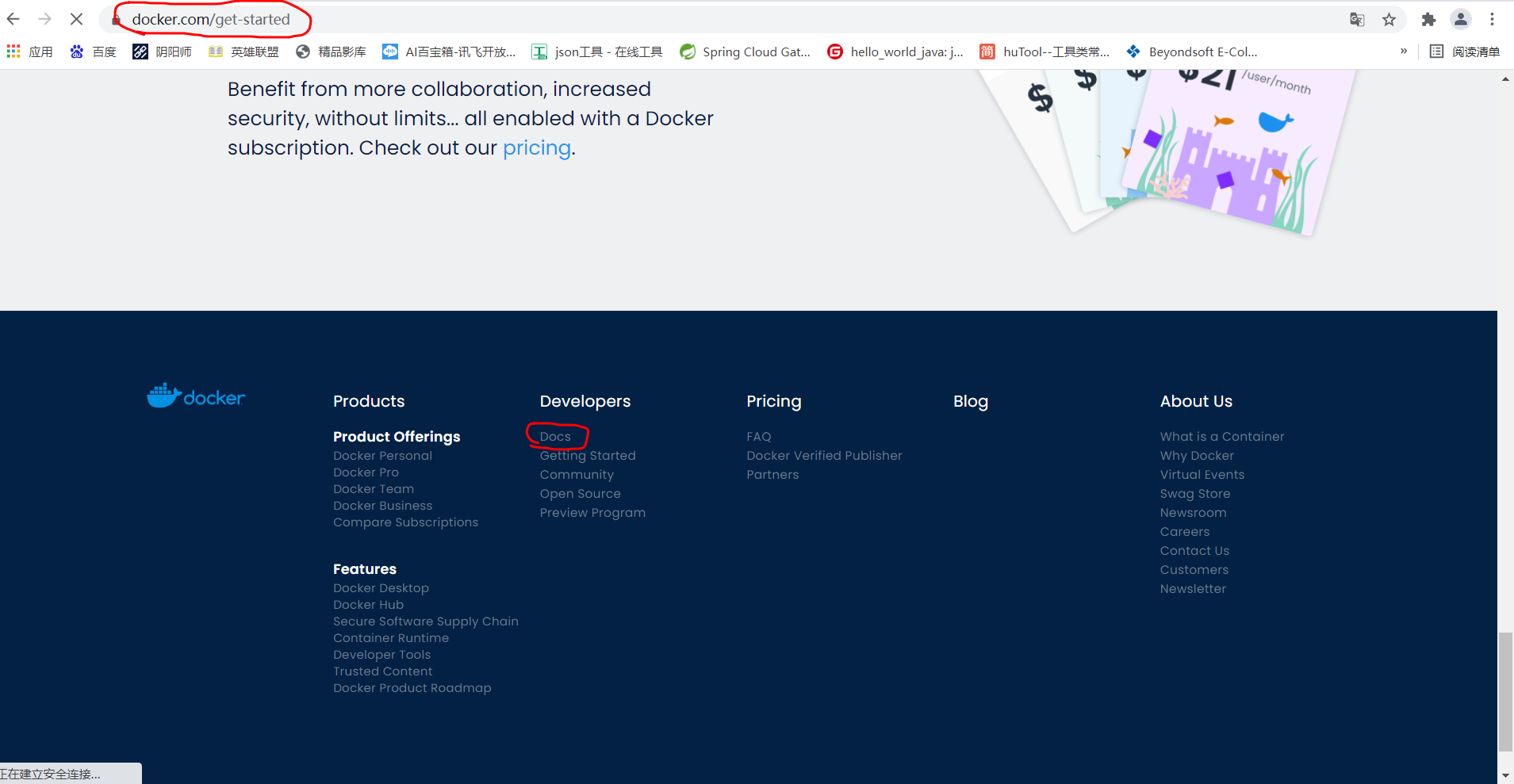Open the Chrome profile avatar
Viewport: 1514px width, 784px height.
tap(1461, 19)
